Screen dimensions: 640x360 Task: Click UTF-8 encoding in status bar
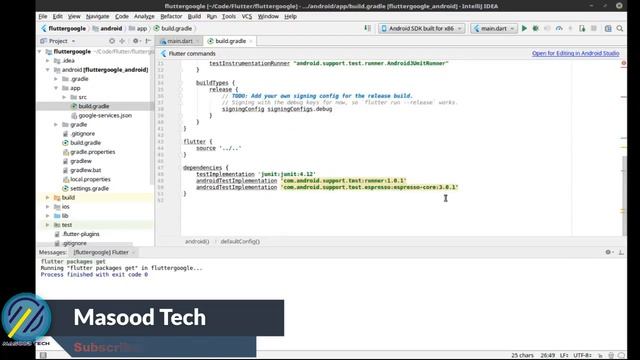tap(582, 355)
